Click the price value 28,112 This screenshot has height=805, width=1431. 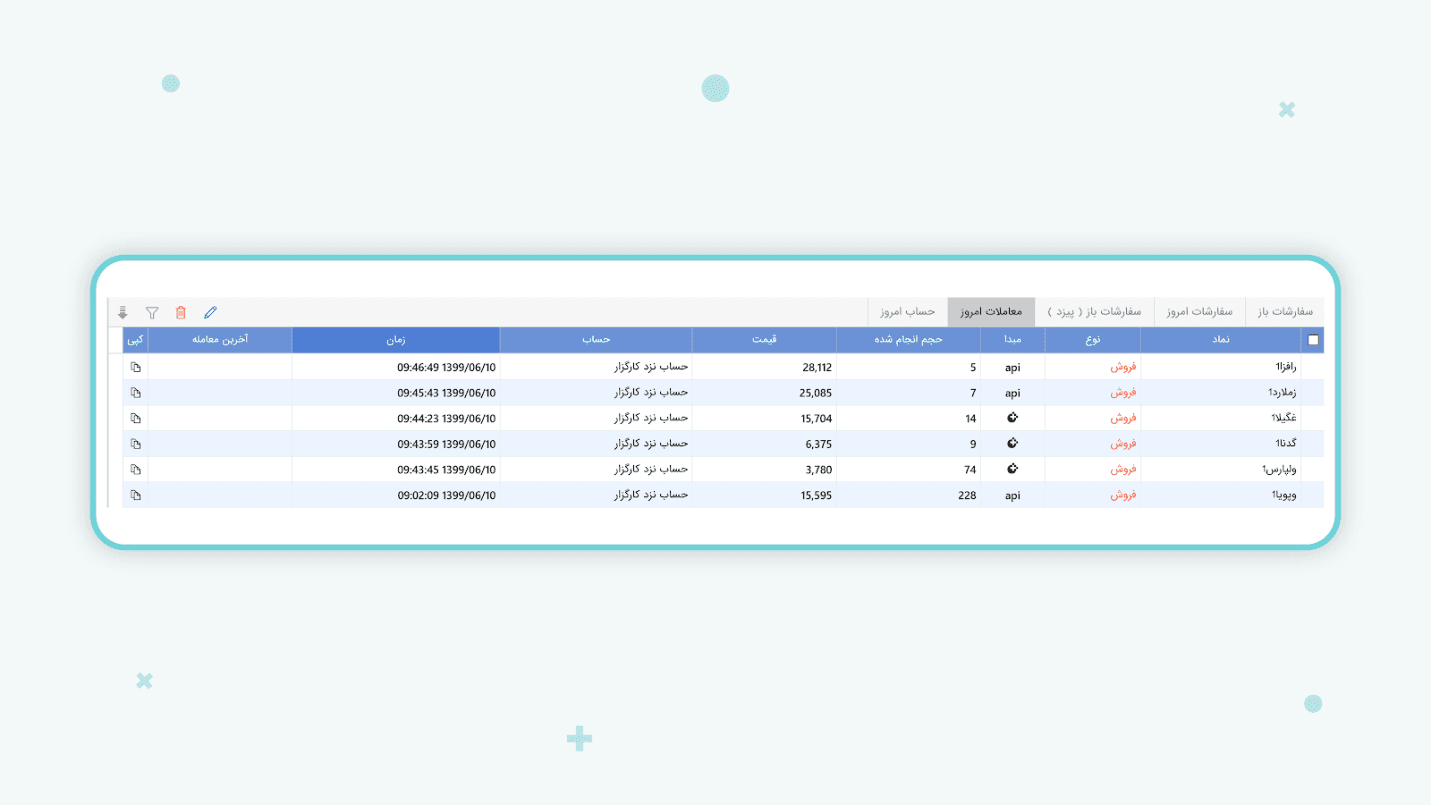click(x=816, y=367)
